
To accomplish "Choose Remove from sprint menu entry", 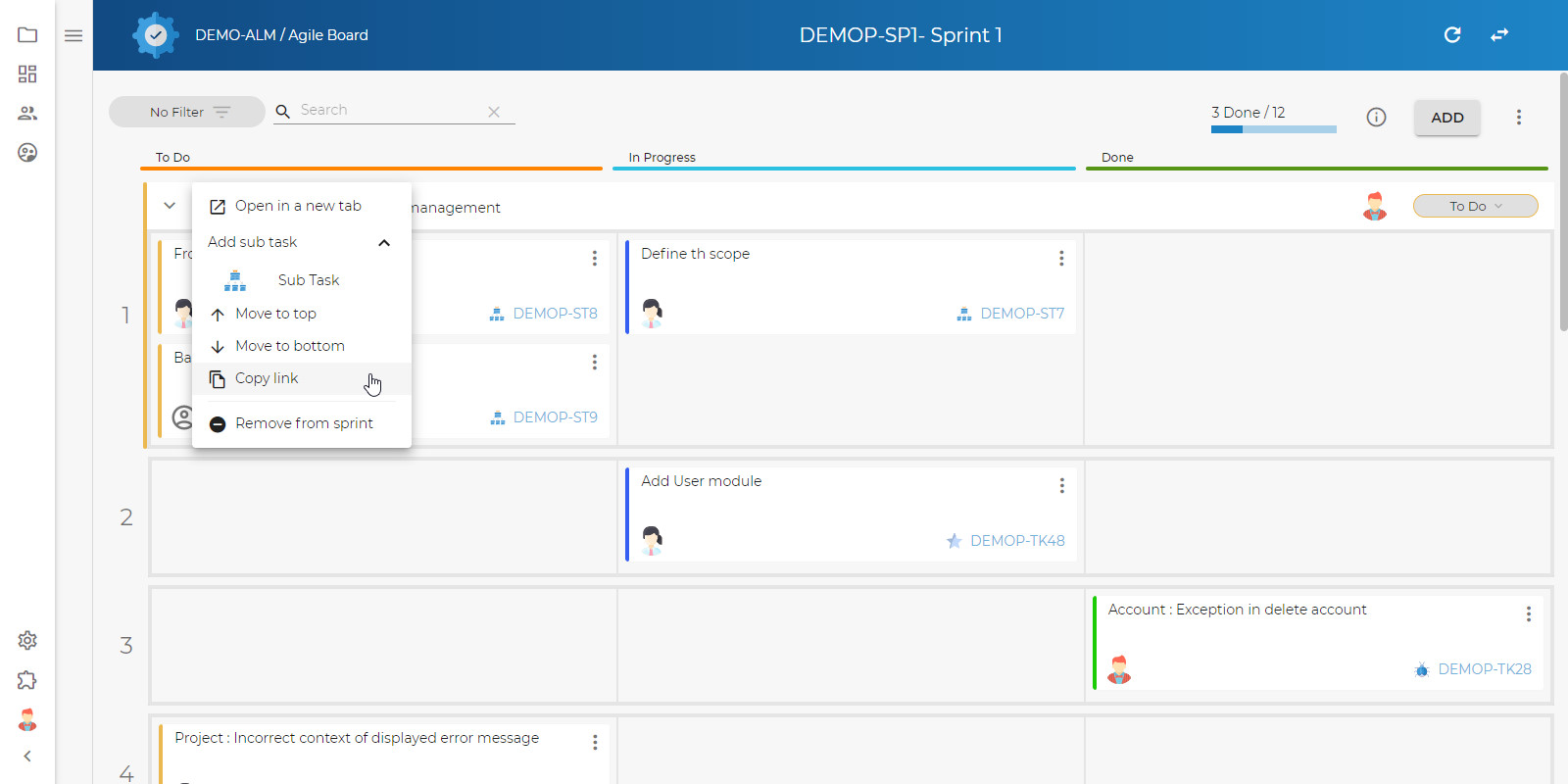I will tap(302, 423).
